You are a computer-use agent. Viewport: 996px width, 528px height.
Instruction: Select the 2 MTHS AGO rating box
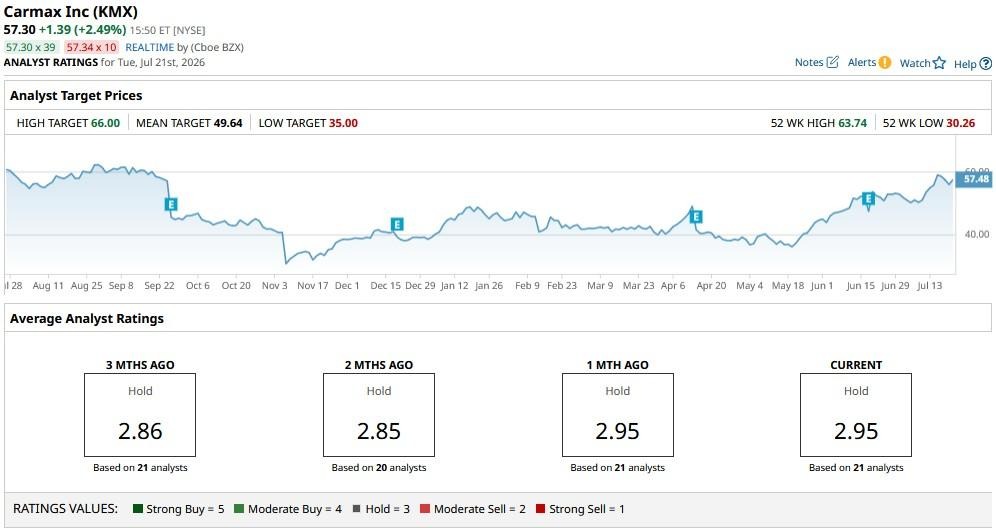[x=379, y=415]
